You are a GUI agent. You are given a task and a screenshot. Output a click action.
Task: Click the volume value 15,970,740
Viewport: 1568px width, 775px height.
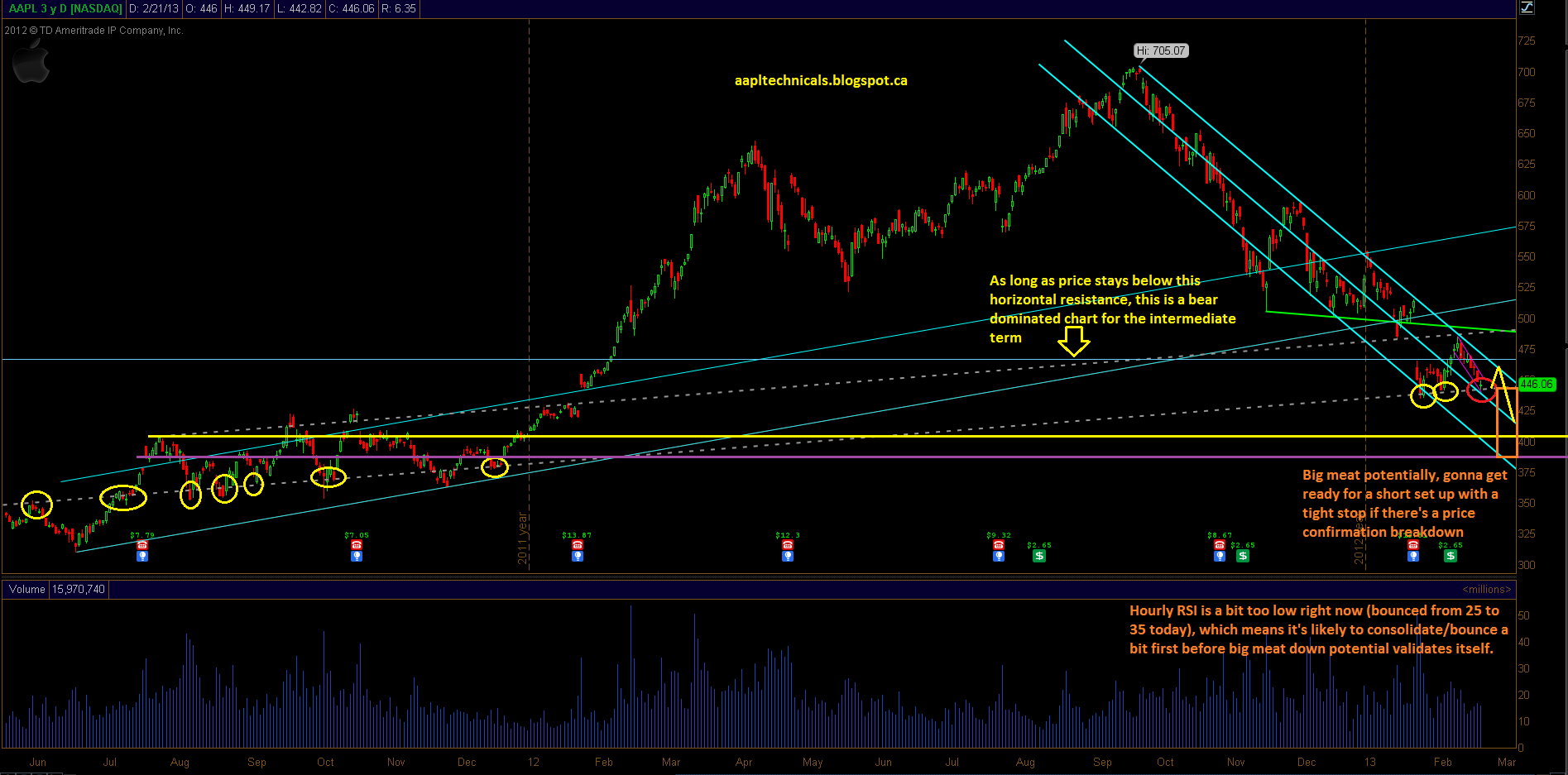pos(79,589)
